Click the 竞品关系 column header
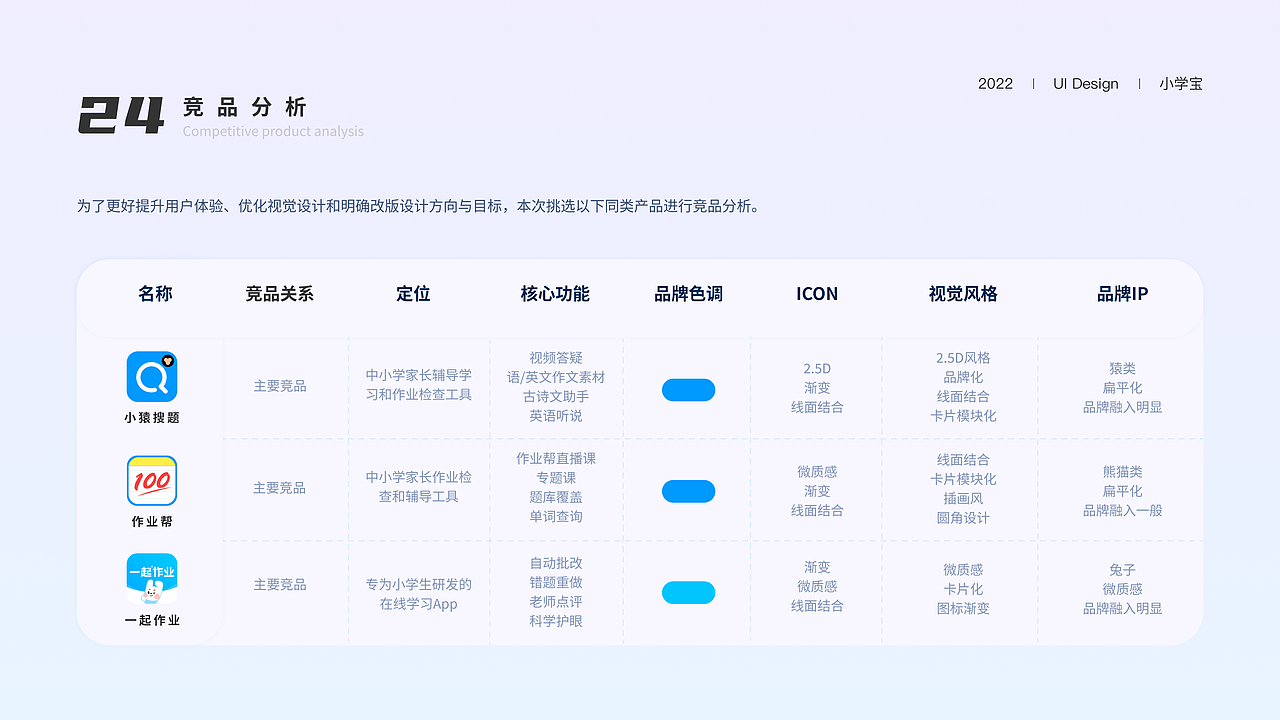The height and width of the screenshot is (720, 1280). click(x=280, y=294)
